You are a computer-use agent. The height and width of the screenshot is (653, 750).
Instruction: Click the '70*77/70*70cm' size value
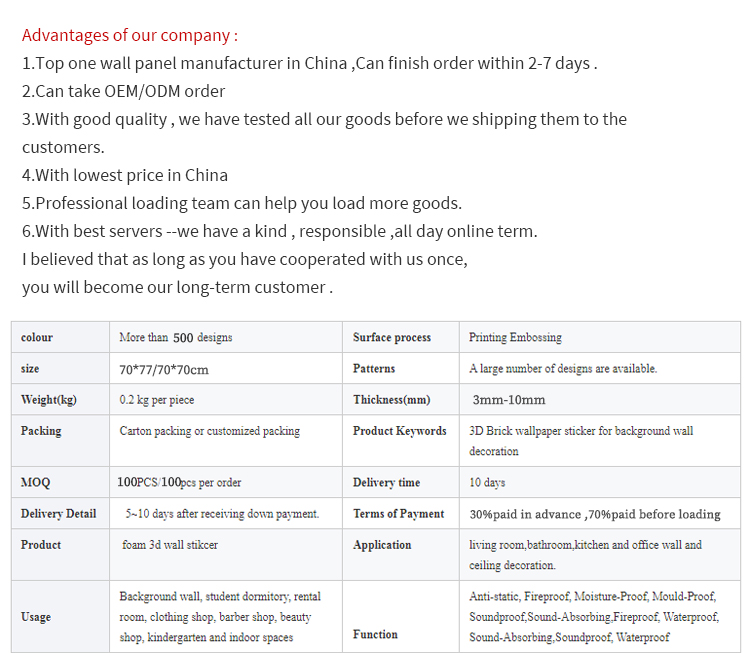coord(164,369)
